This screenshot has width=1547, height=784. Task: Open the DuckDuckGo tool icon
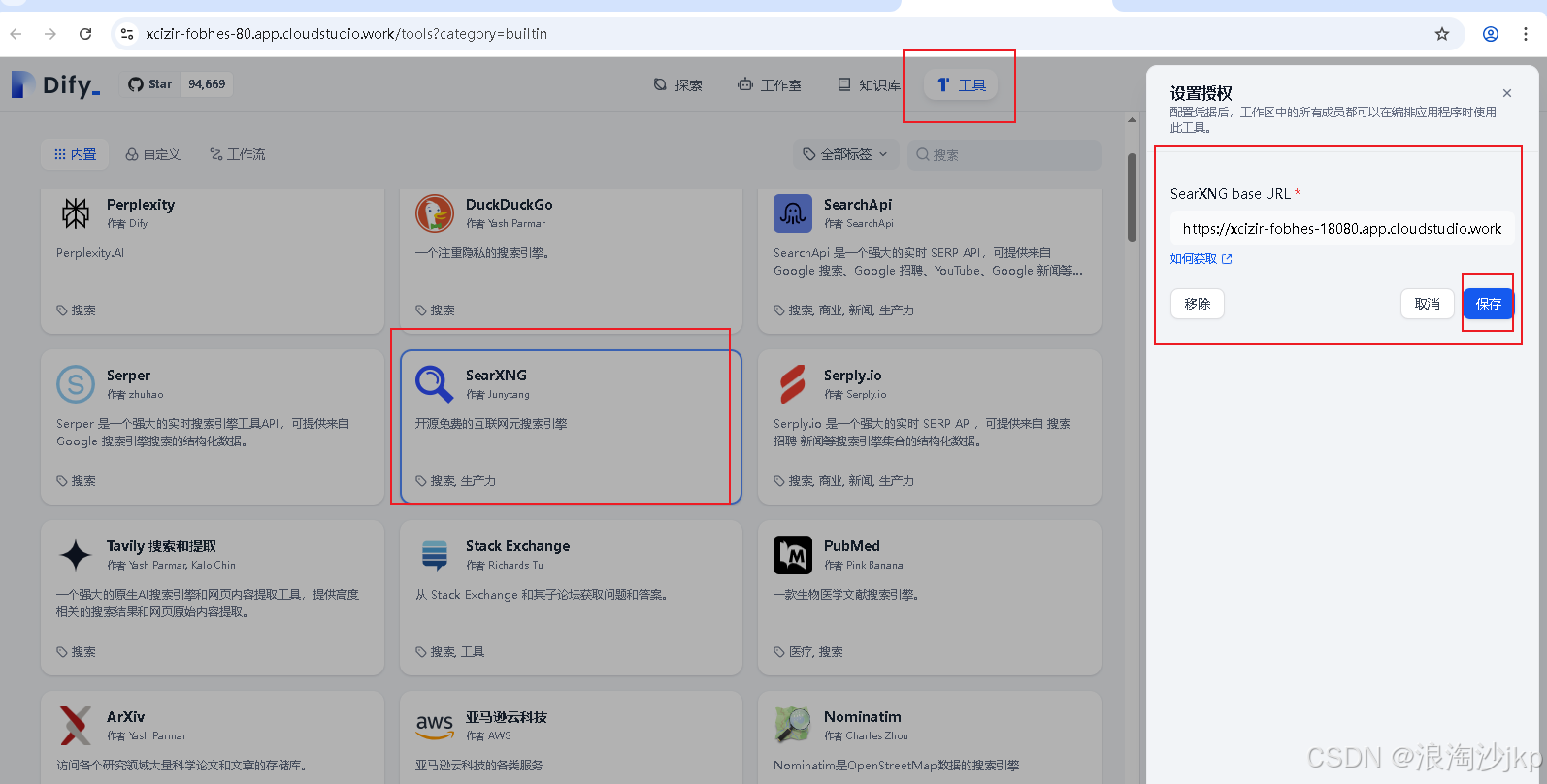point(435,213)
